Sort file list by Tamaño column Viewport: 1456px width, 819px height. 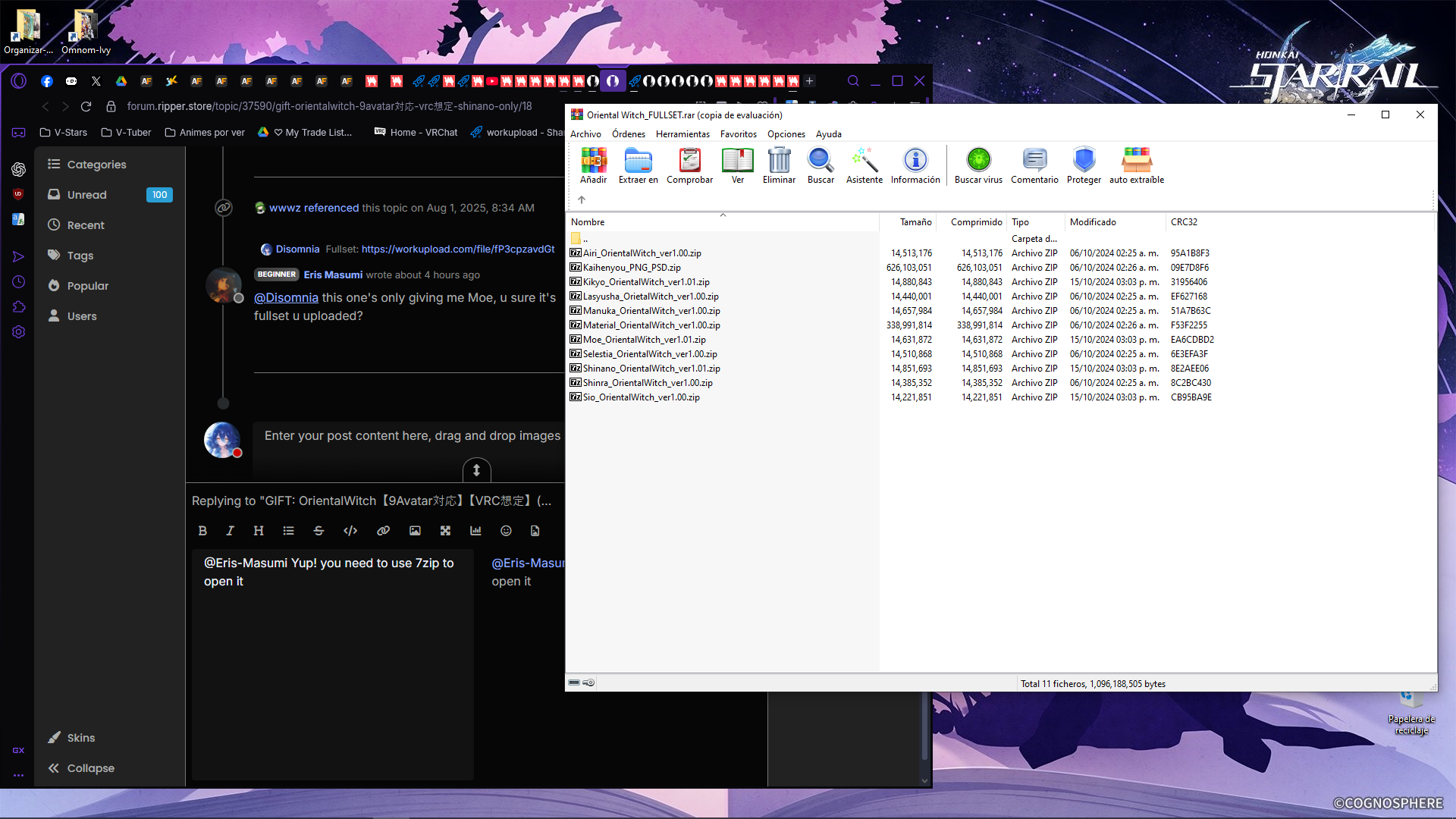click(x=908, y=222)
